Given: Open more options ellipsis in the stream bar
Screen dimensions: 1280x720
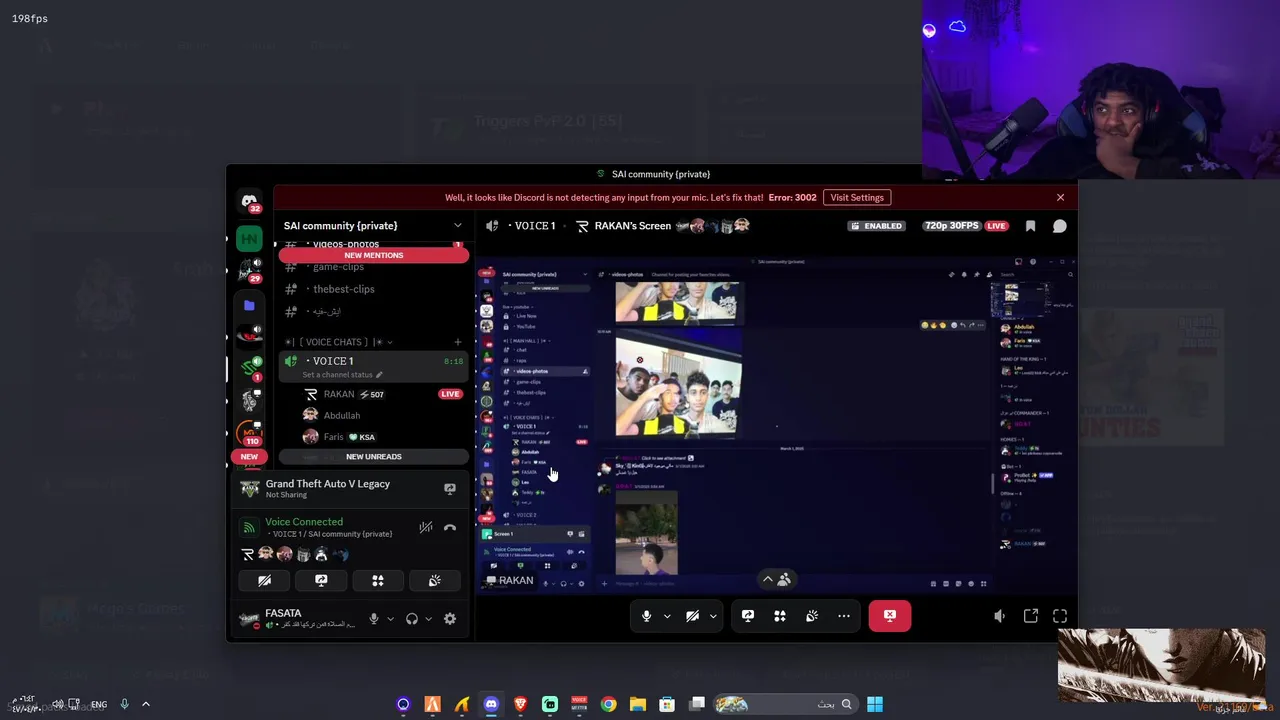Looking at the screenshot, I should point(844,616).
